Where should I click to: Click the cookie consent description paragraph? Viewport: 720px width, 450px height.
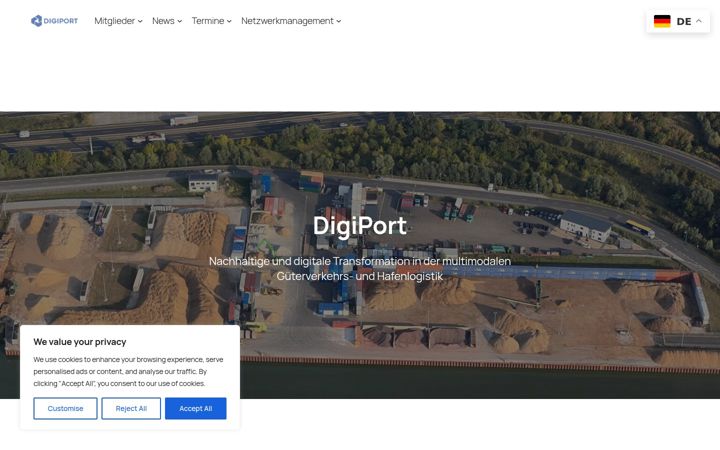click(x=128, y=371)
